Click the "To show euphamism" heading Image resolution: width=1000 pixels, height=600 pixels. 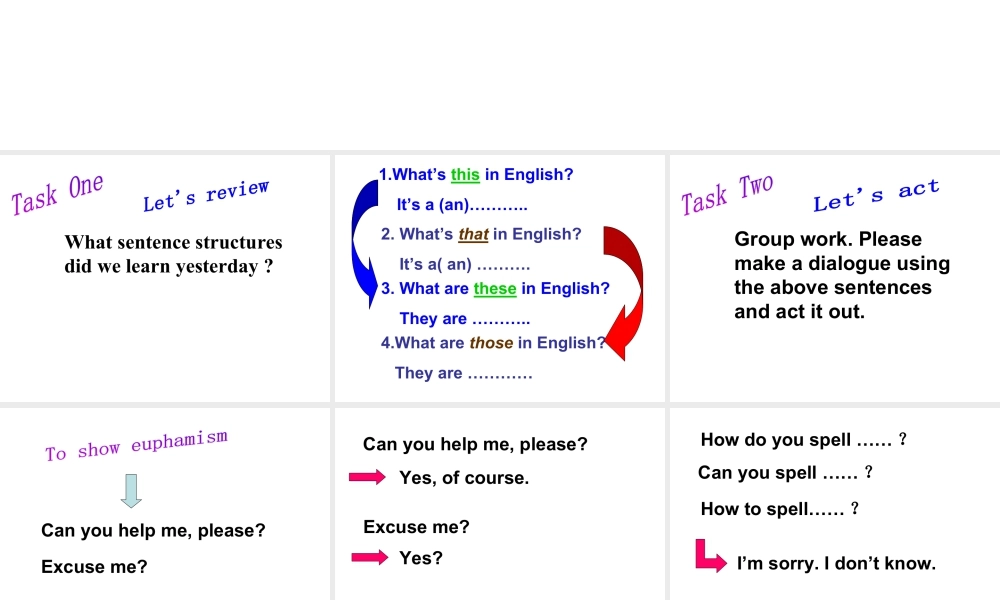click(136, 445)
